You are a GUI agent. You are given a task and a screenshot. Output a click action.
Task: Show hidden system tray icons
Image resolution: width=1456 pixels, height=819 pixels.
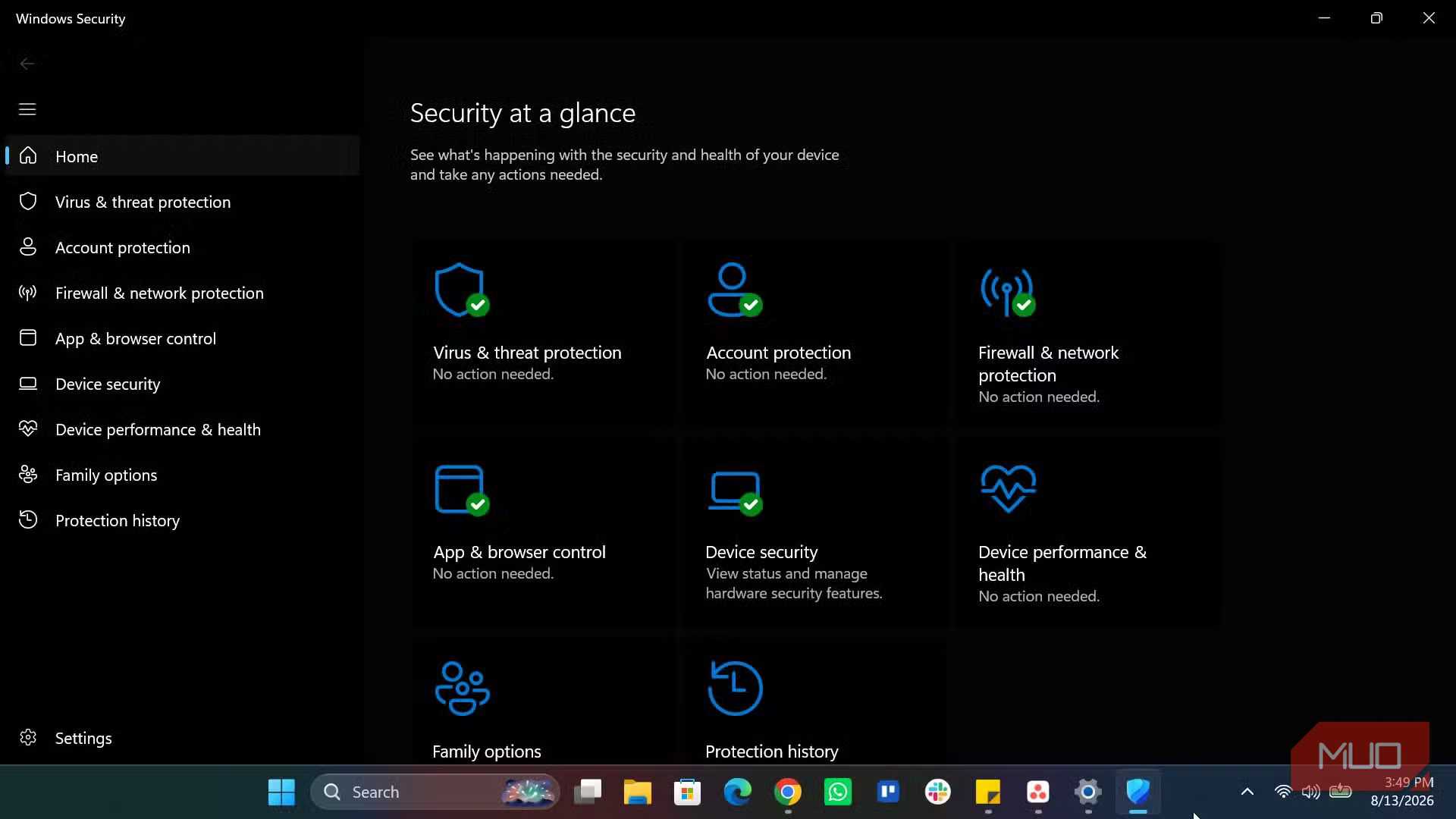pyautogui.click(x=1247, y=792)
